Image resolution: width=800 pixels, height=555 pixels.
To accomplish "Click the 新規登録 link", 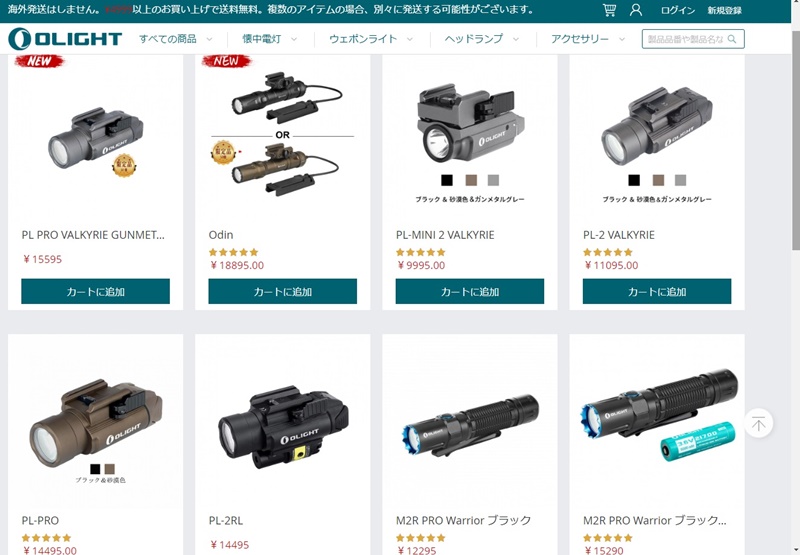I will click(724, 10).
